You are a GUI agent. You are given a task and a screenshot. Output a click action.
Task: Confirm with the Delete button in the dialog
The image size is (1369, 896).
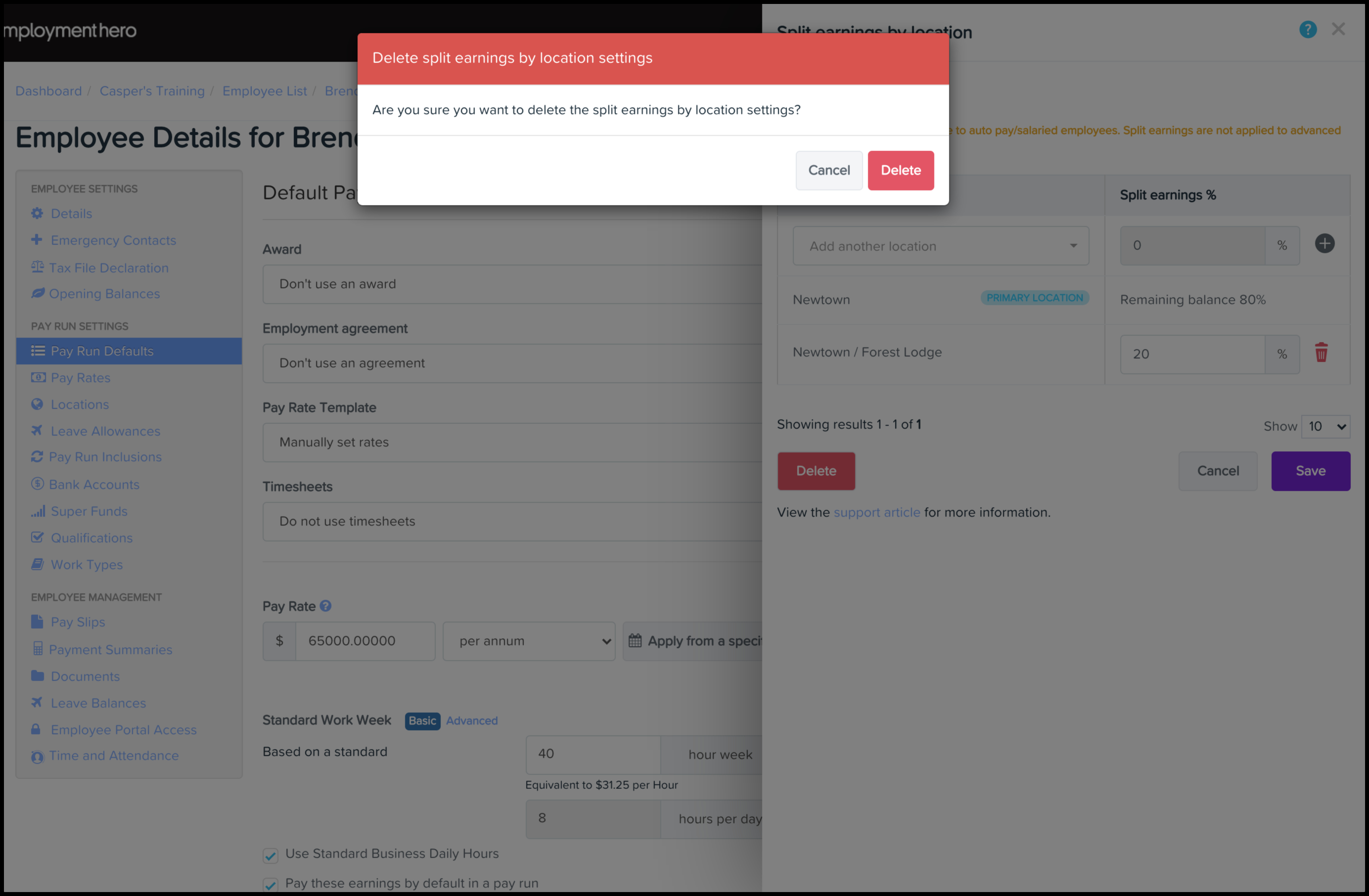[900, 170]
